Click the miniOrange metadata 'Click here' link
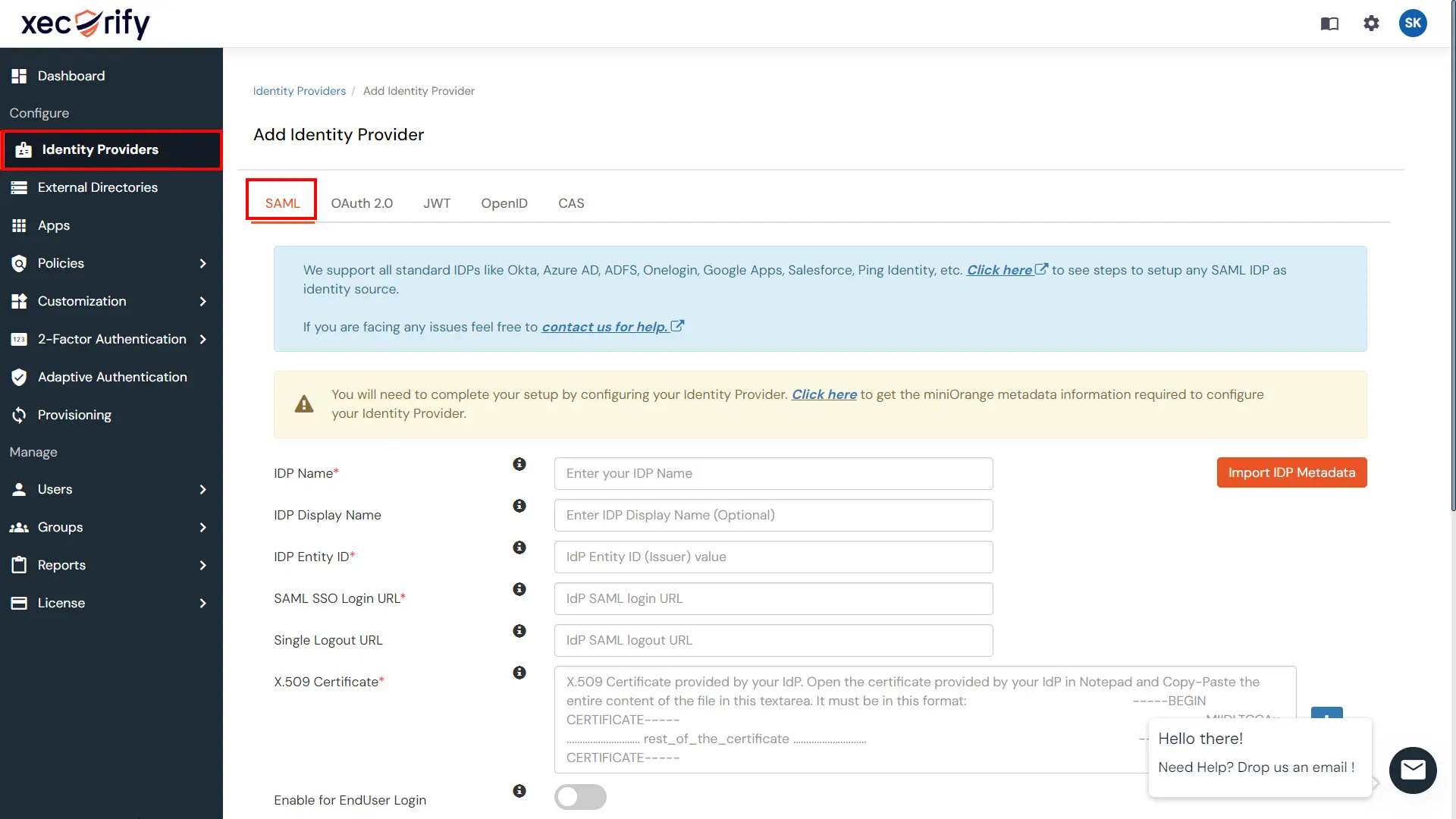 (823, 394)
